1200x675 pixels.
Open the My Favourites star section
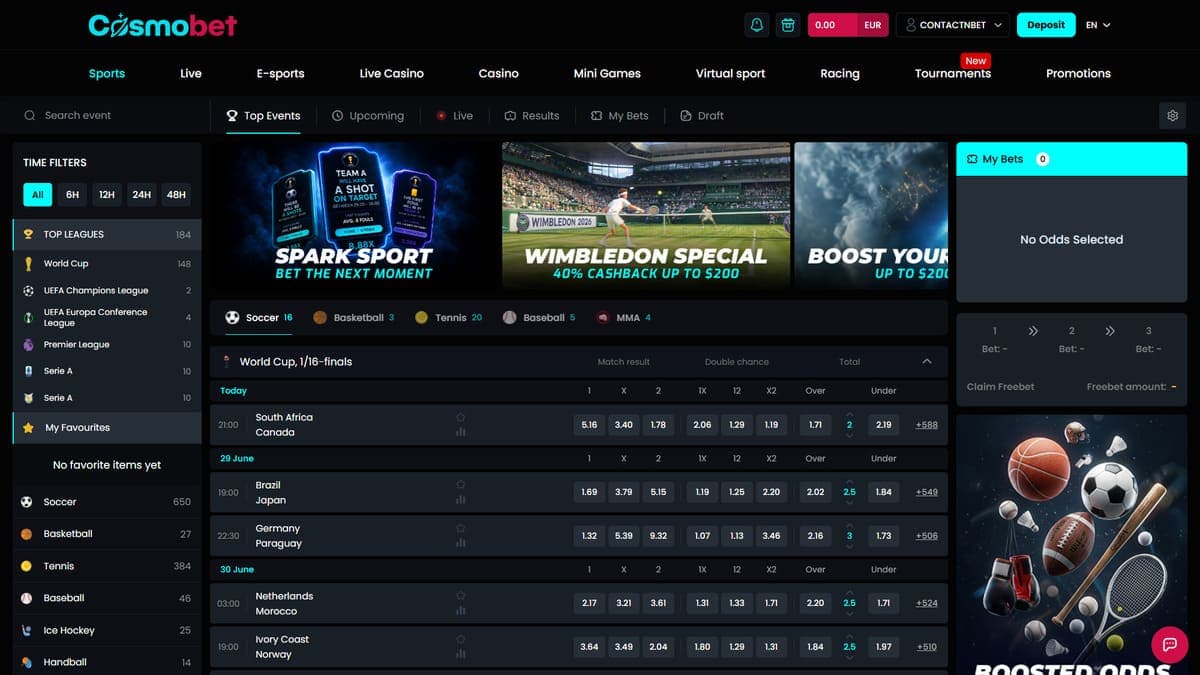pyautogui.click(x=107, y=428)
